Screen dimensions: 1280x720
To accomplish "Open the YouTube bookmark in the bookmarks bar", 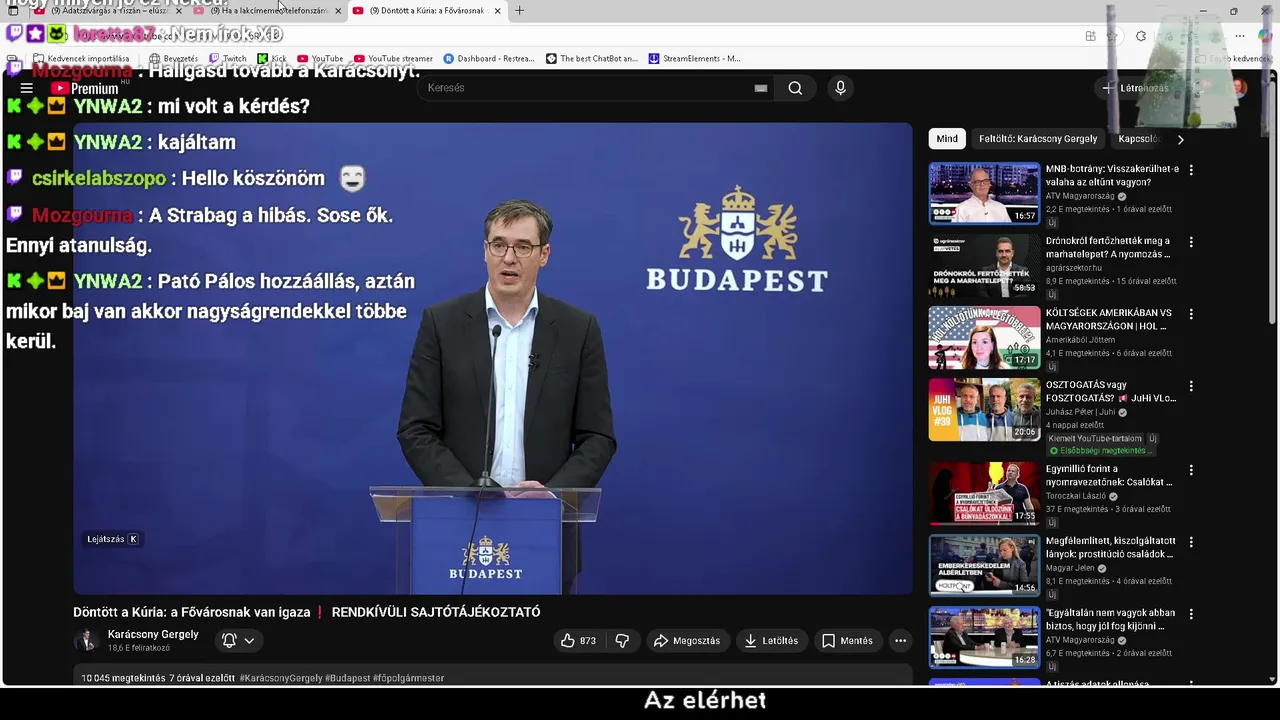I will pos(320,59).
